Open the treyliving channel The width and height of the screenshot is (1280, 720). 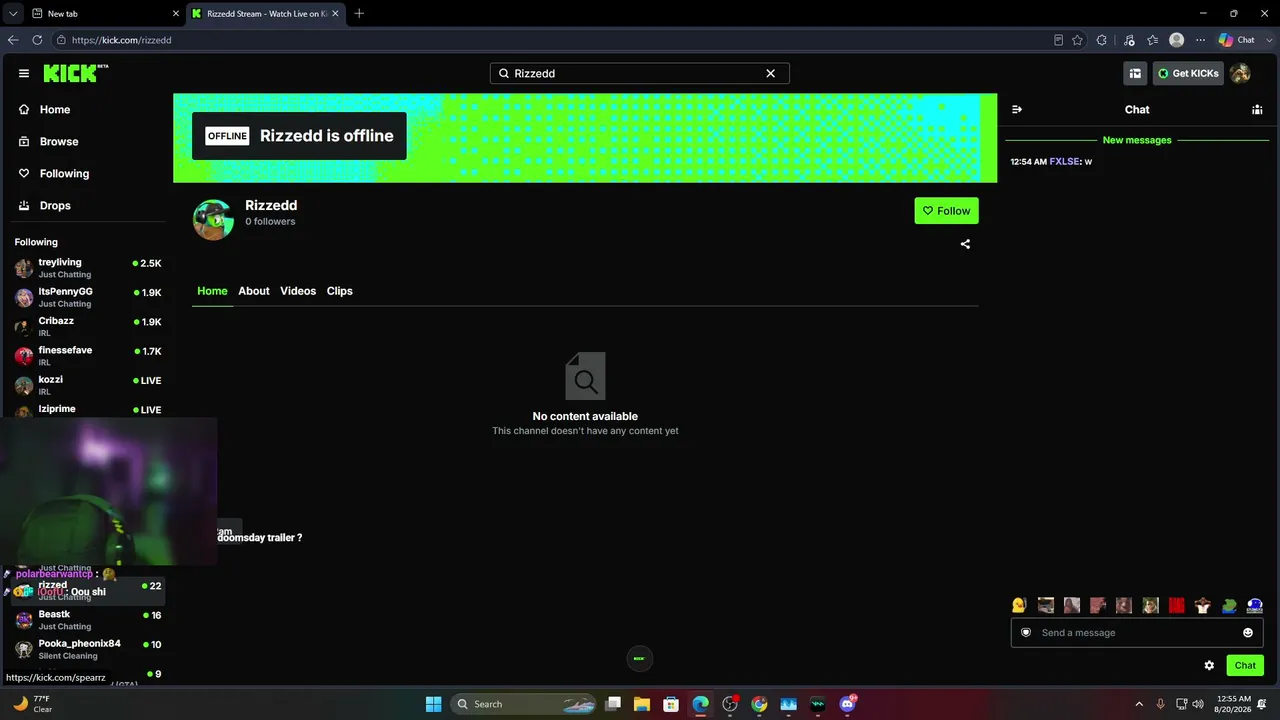[x=88, y=268]
